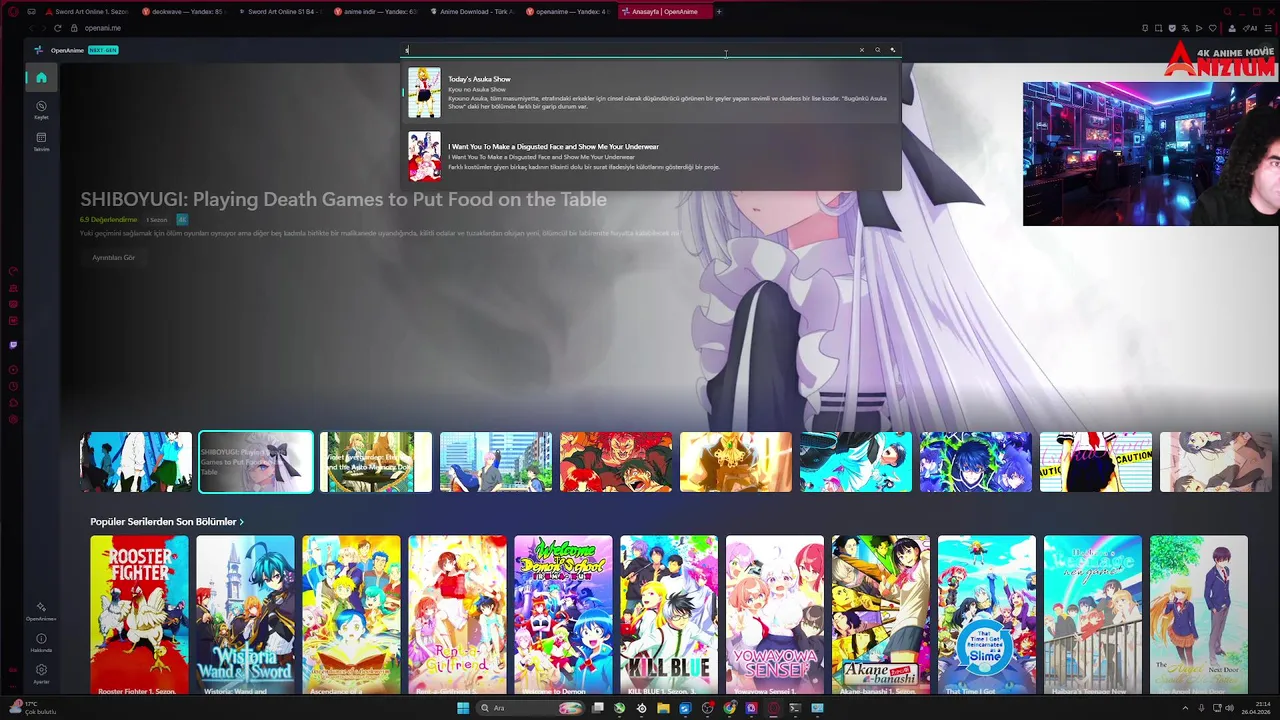Open the Home icon in OpenAnime sidebar
The image size is (1280, 720).
point(41,77)
